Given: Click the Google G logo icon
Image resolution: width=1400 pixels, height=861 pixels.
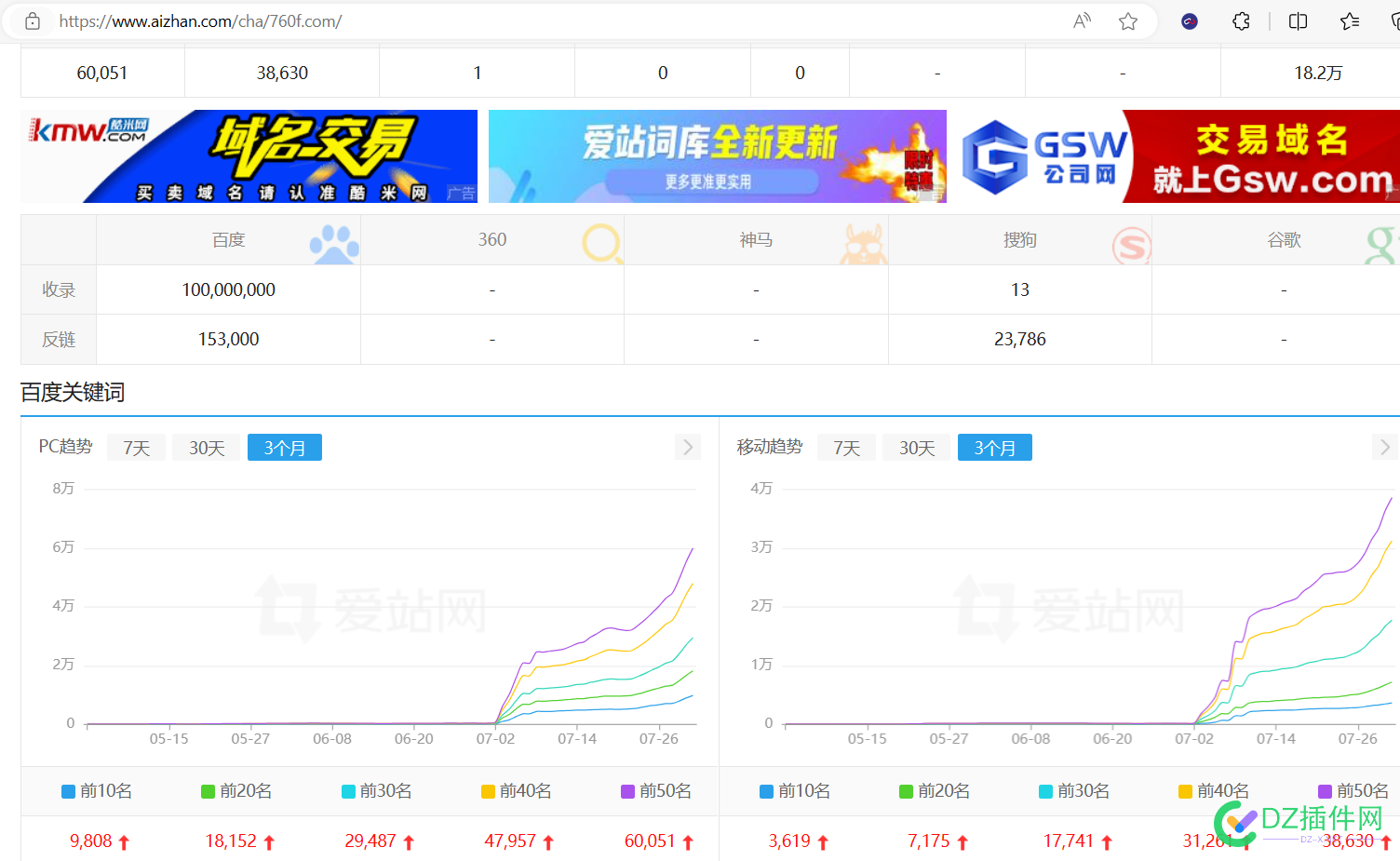Looking at the screenshot, I should coord(1381,245).
